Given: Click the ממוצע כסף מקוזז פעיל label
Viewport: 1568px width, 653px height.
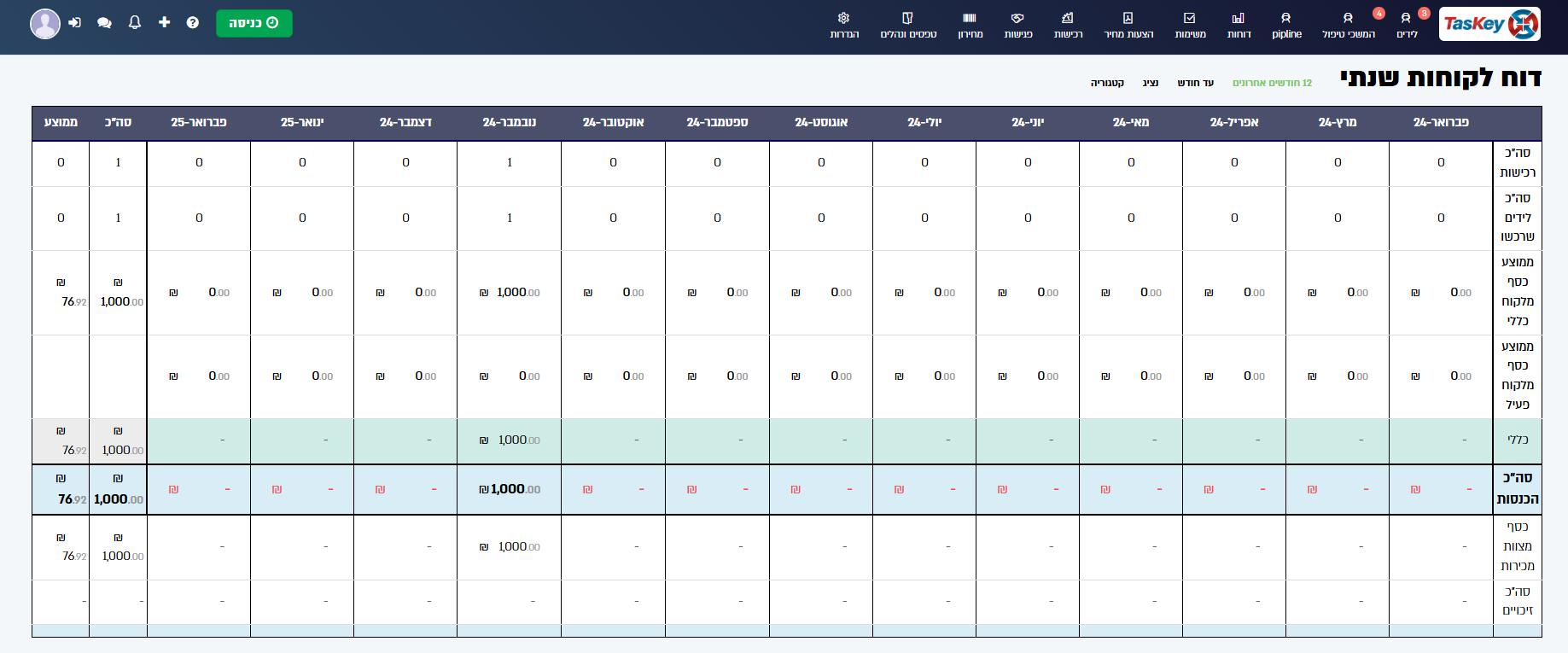Looking at the screenshot, I should 1518,376.
